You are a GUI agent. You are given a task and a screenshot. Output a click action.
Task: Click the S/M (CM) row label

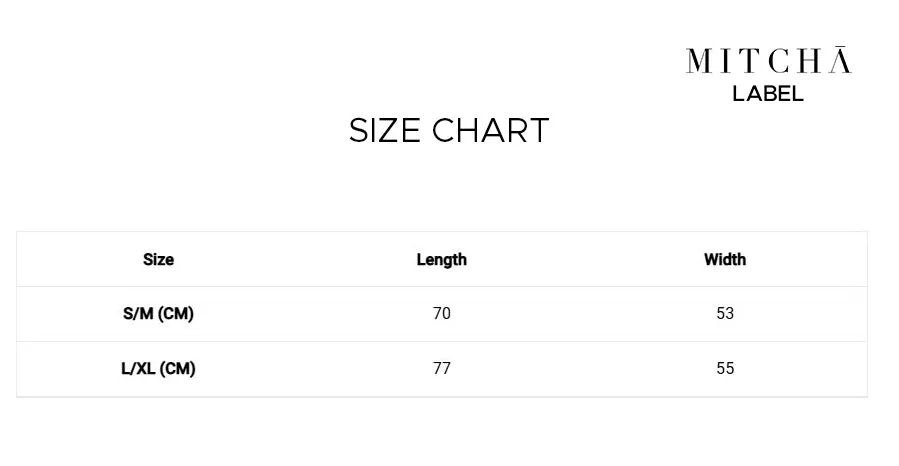coord(158,314)
